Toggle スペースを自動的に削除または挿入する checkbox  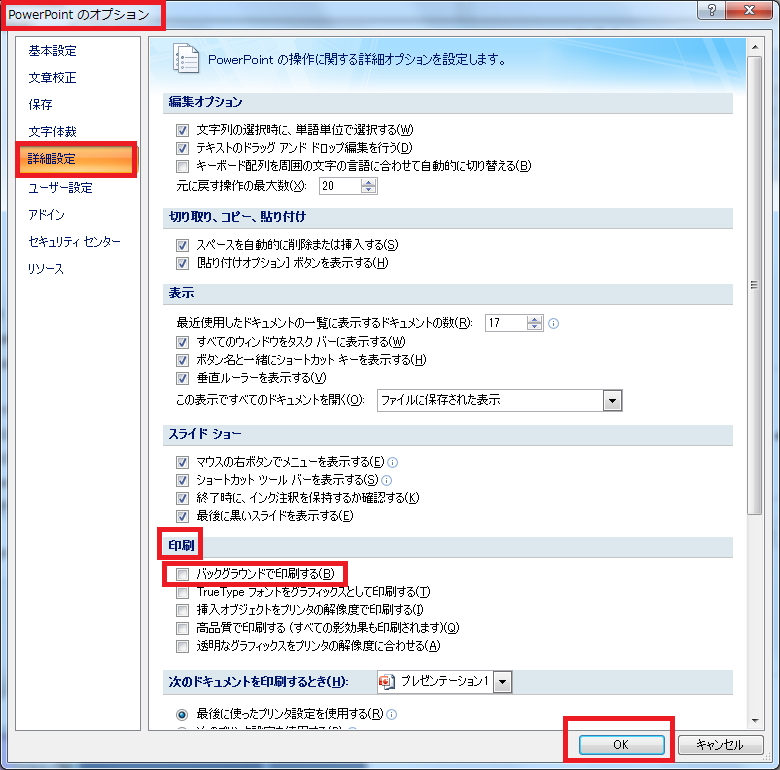point(183,245)
